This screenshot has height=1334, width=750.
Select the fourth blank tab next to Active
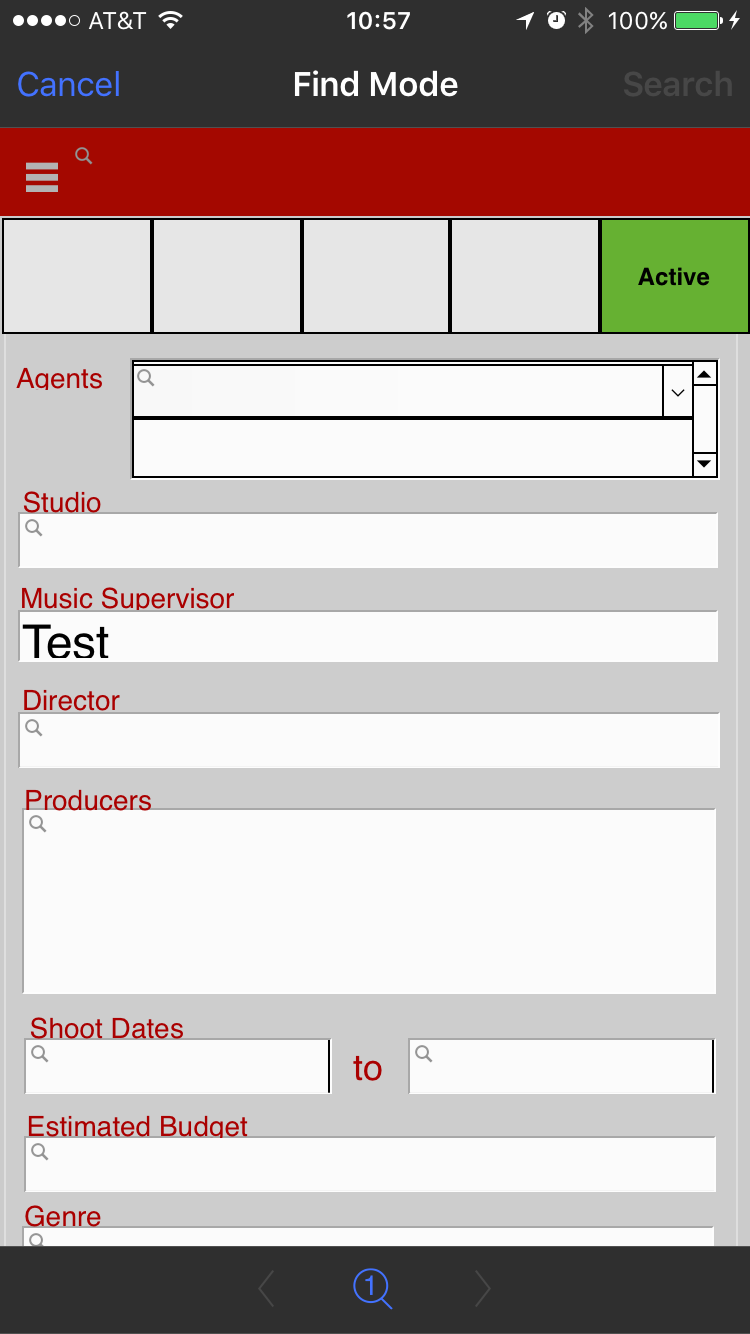pyautogui.click(x=524, y=277)
